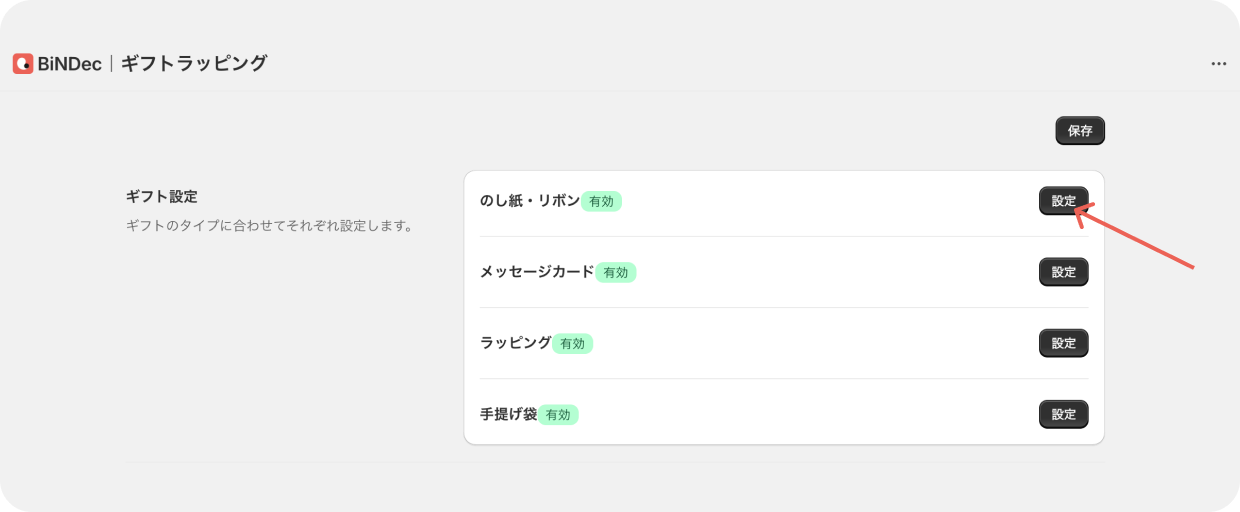Open 設定 for メッセージカード
Image resolution: width=1240 pixels, height=512 pixels.
point(1063,272)
